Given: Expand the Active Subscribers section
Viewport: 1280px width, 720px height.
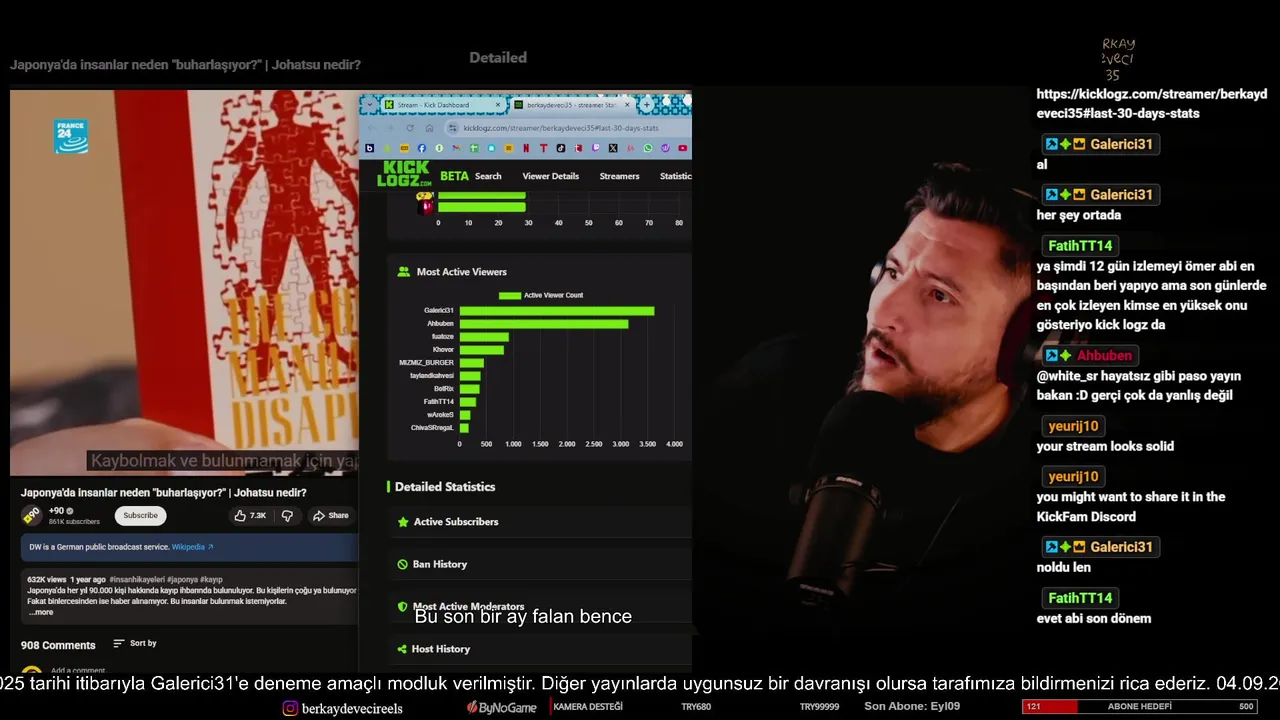Looking at the screenshot, I should click(540, 522).
